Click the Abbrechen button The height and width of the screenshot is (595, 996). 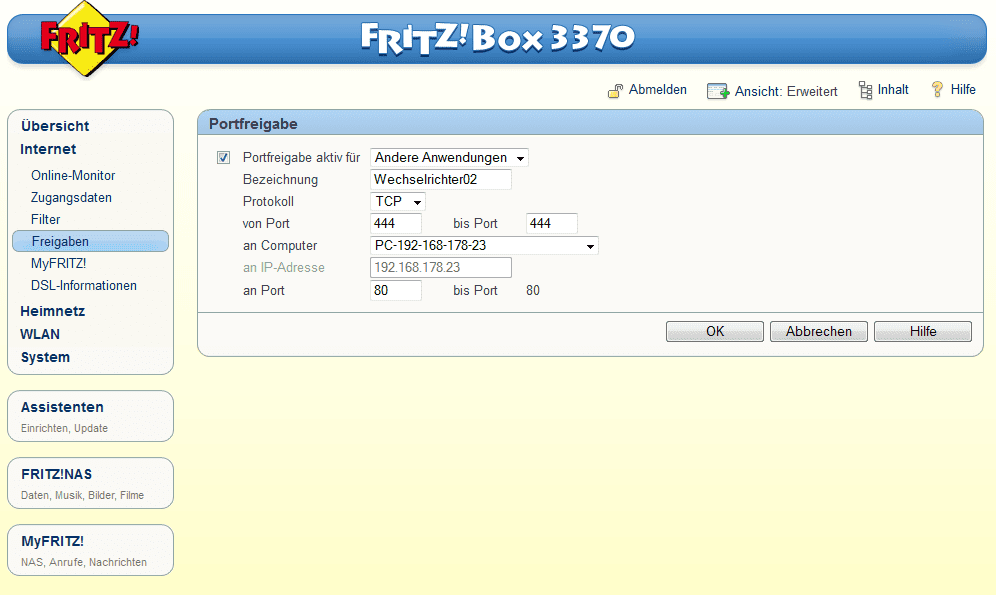(x=819, y=331)
